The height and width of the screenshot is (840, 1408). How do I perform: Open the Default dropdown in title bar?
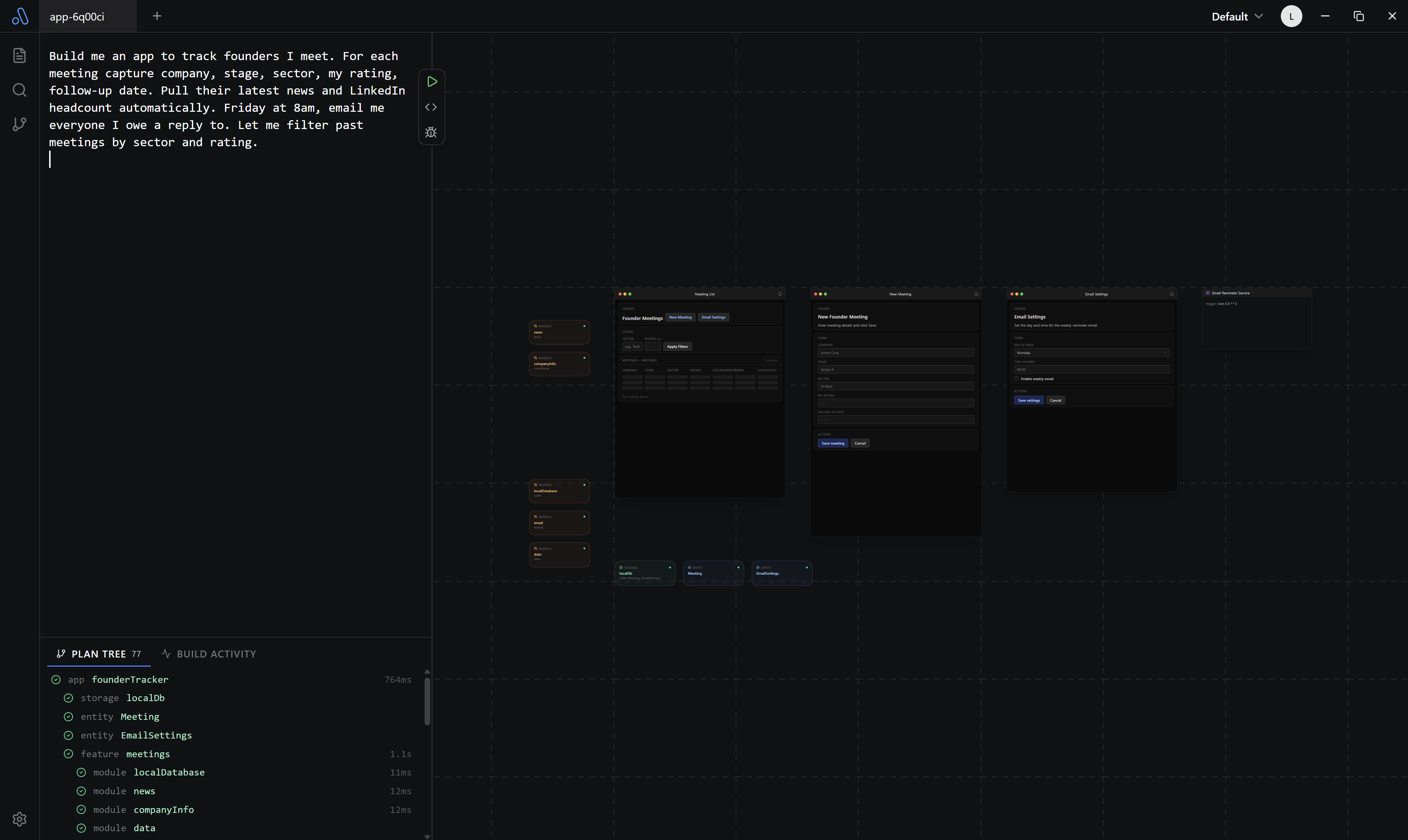coord(1237,16)
